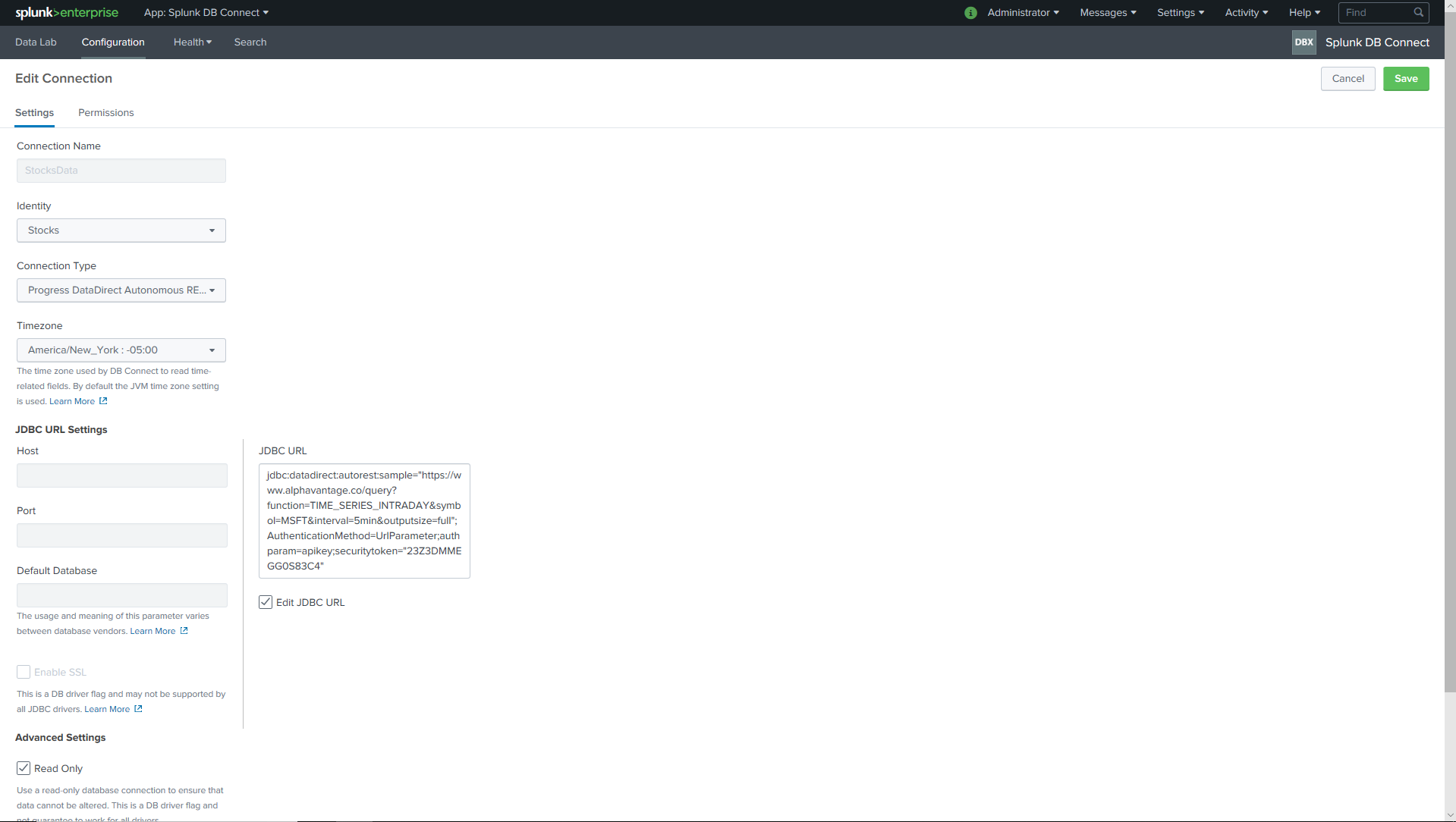Switch to the Permissions tab
This screenshot has height=822, width=1456.
[106, 113]
